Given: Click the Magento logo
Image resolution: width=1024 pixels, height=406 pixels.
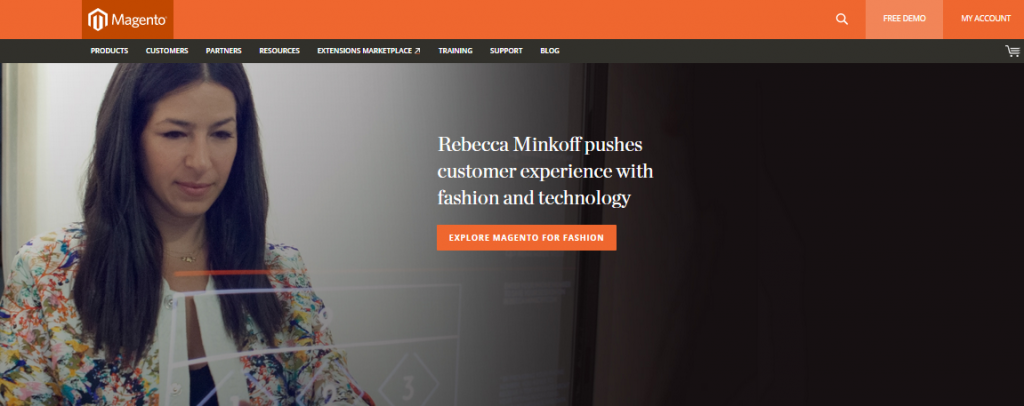Looking at the screenshot, I should (x=127, y=20).
